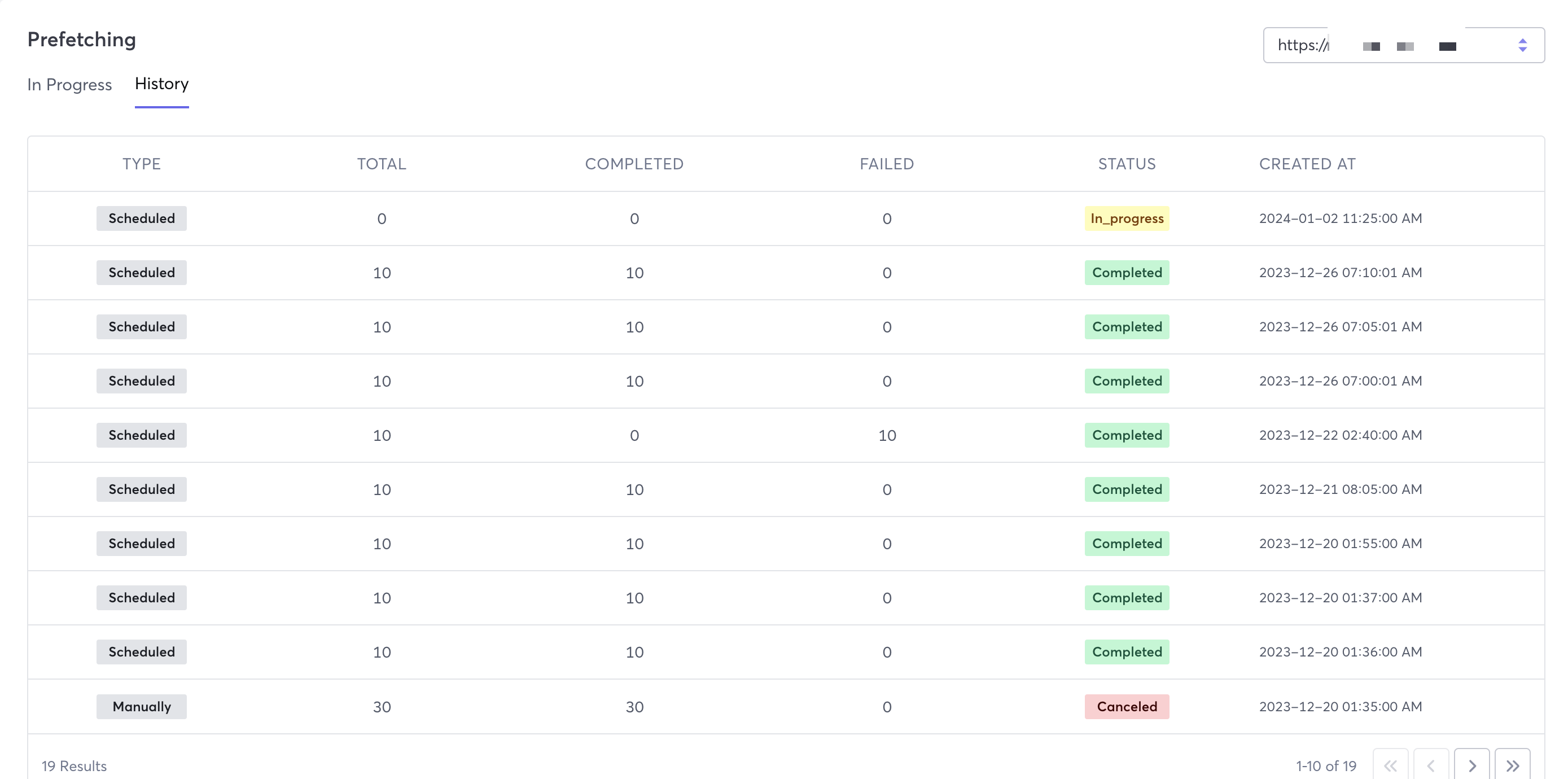Click the Manually type badge
Image resolution: width=1568 pixels, height=779 pixels.
pos(141,706)
